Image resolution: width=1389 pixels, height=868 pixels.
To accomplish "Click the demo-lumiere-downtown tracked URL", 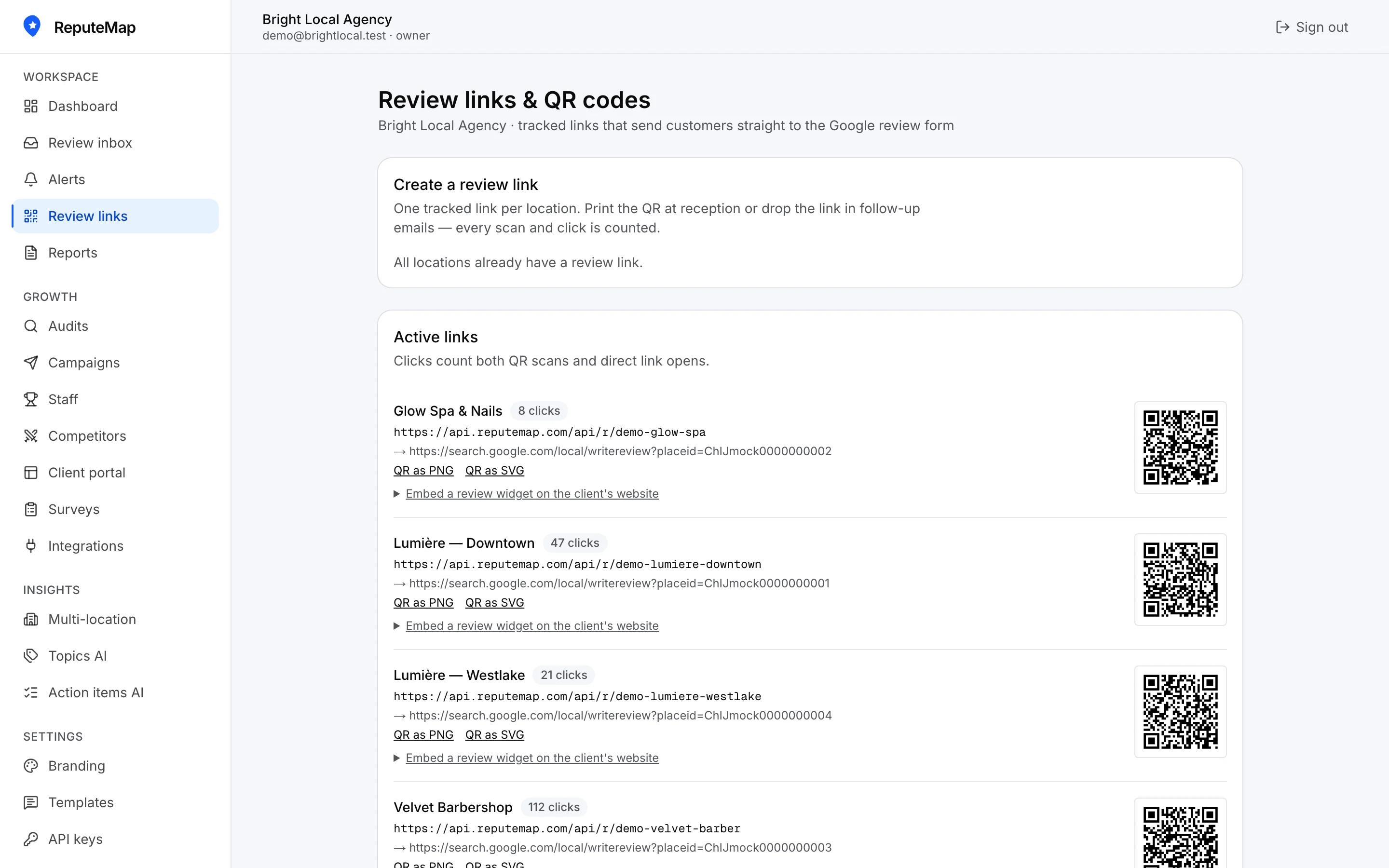I will [577, 564].
